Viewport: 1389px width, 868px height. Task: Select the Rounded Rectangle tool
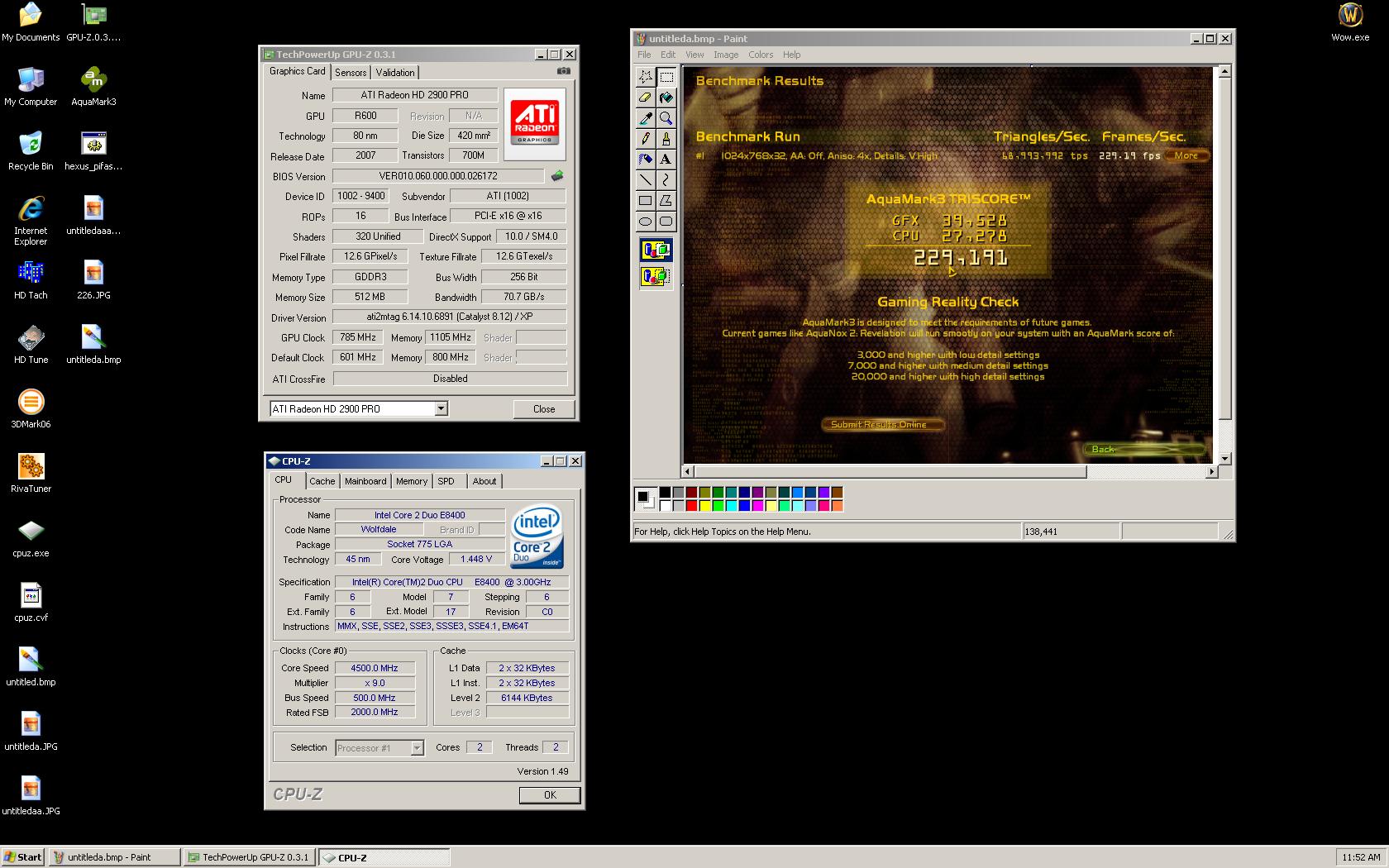pyautogui.click(x=666, y=222)
